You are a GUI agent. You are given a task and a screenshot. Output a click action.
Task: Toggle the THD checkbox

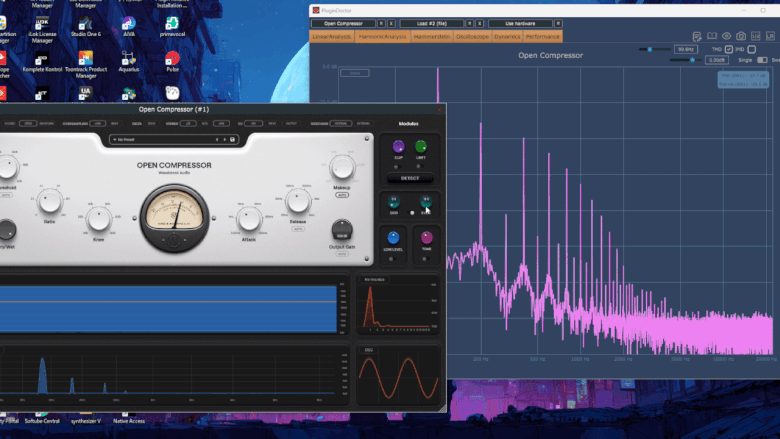[729, 49]
